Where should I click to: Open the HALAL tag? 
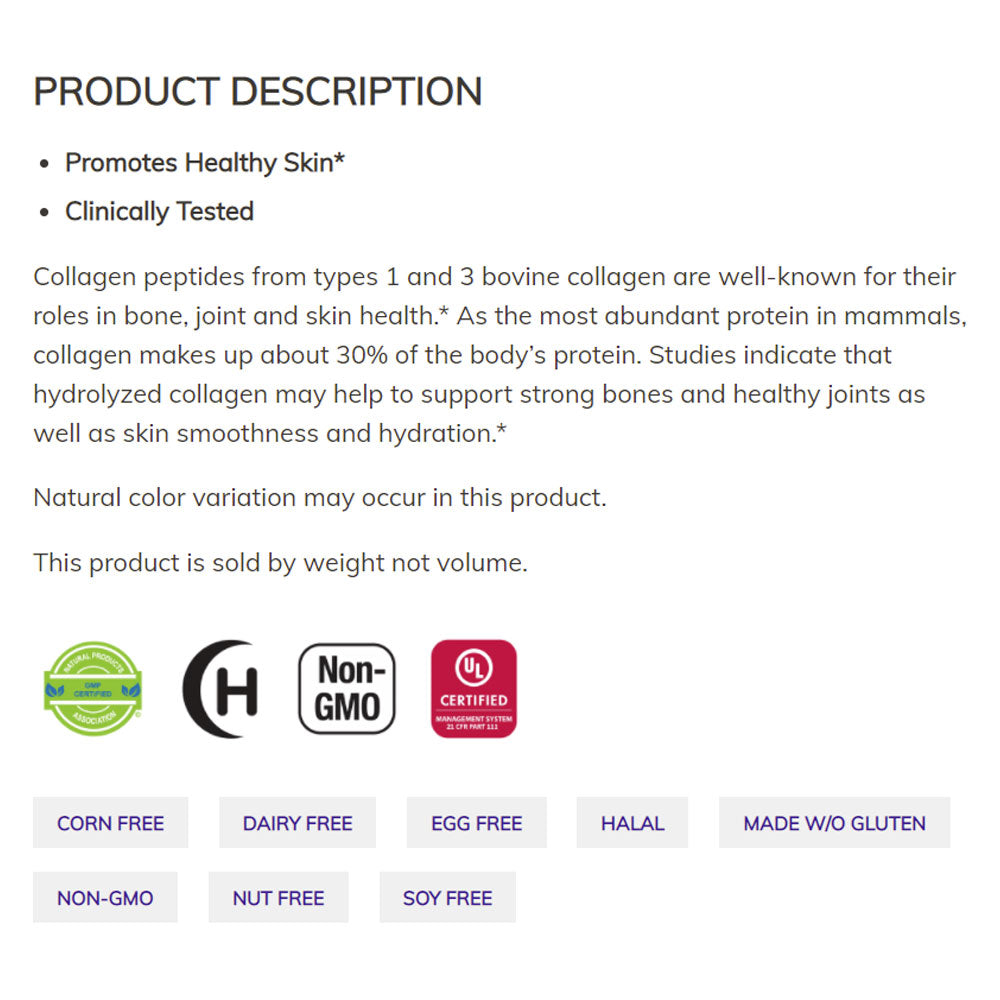pos(632,823)
